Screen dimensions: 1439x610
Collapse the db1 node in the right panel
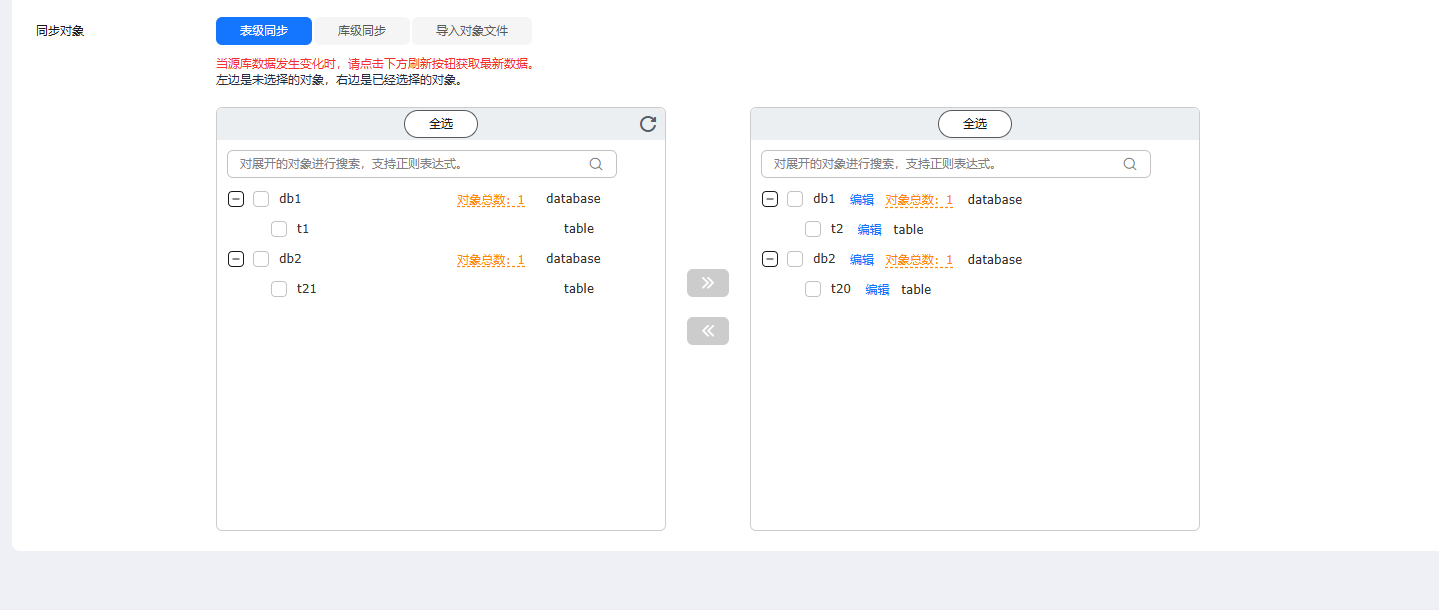[770, 199]
